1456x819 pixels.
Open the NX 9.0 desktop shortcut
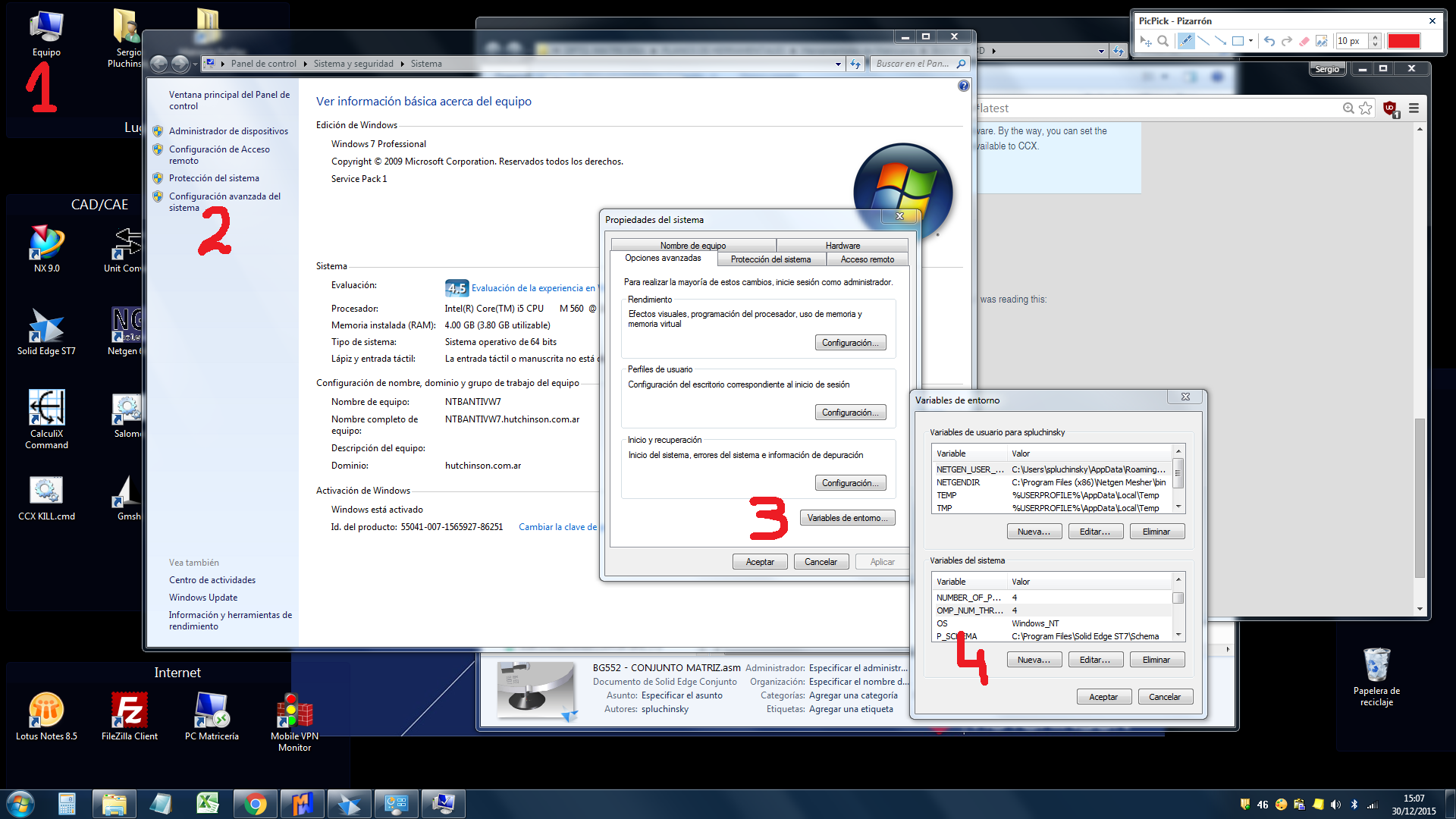pos(46,249)
